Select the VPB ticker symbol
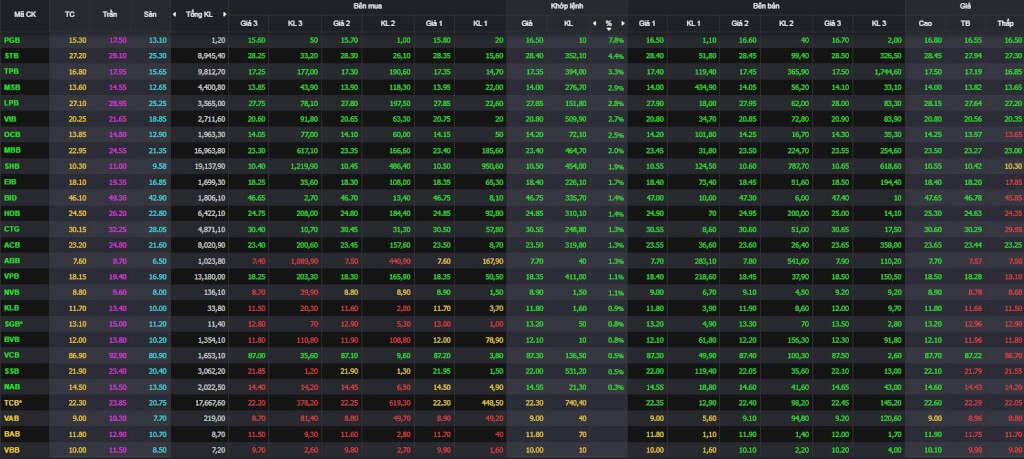The width and height of the screenshot is (1024, 459). (12, 276)
